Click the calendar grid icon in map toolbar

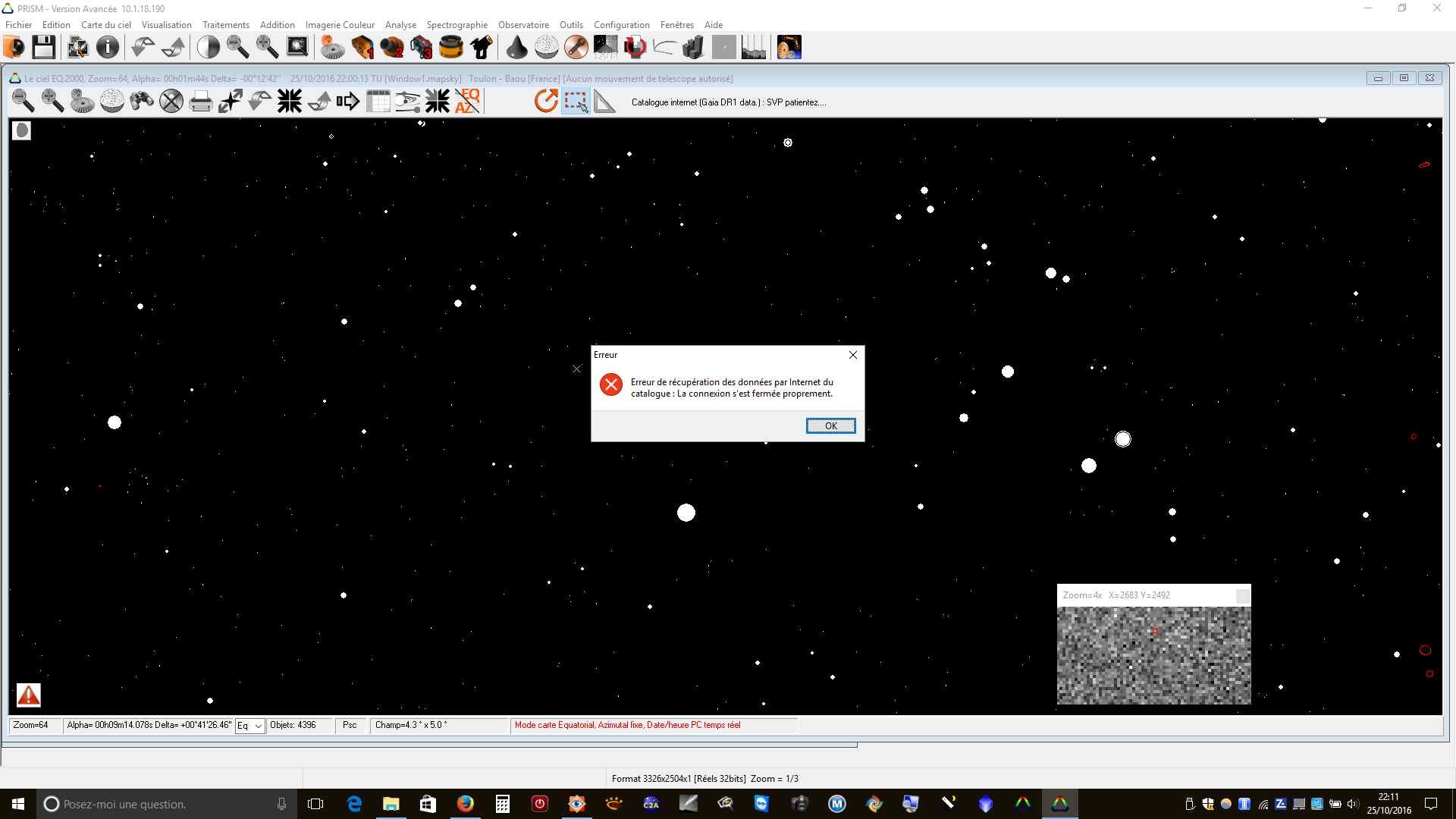[x=378, y=101]
